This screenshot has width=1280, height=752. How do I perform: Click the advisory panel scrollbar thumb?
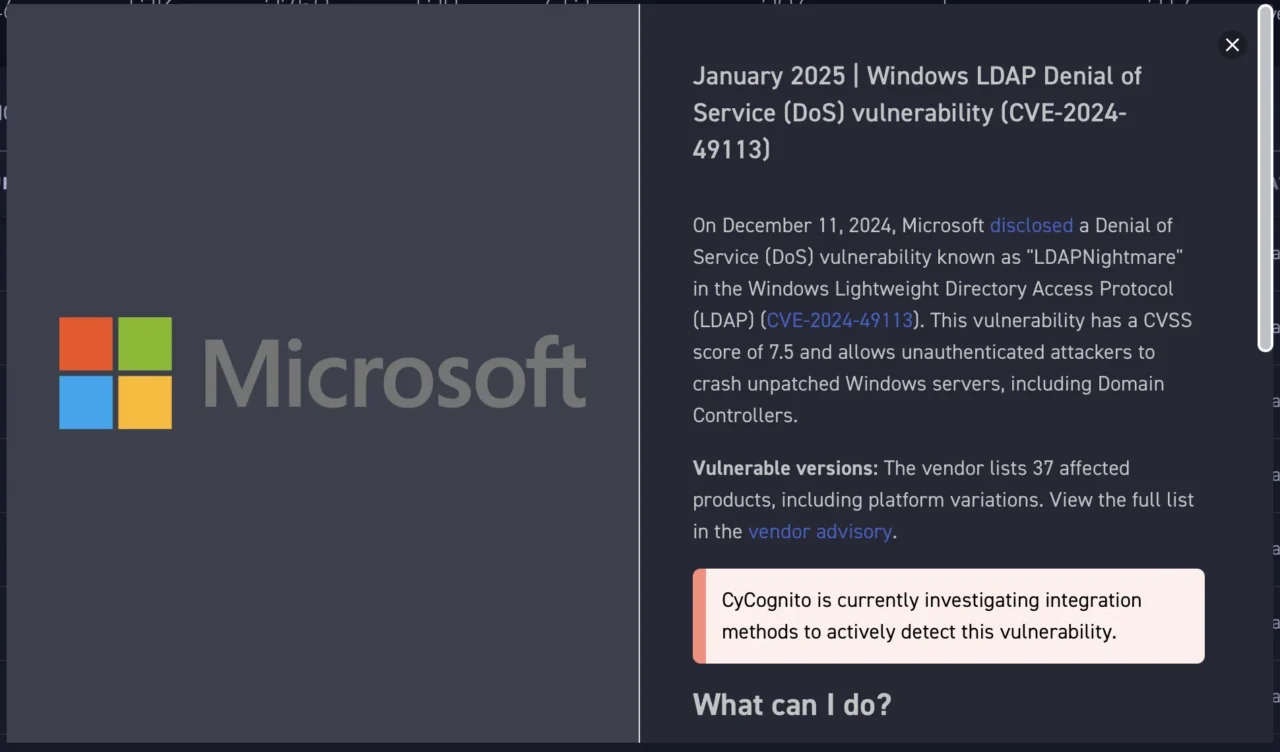1265,178
